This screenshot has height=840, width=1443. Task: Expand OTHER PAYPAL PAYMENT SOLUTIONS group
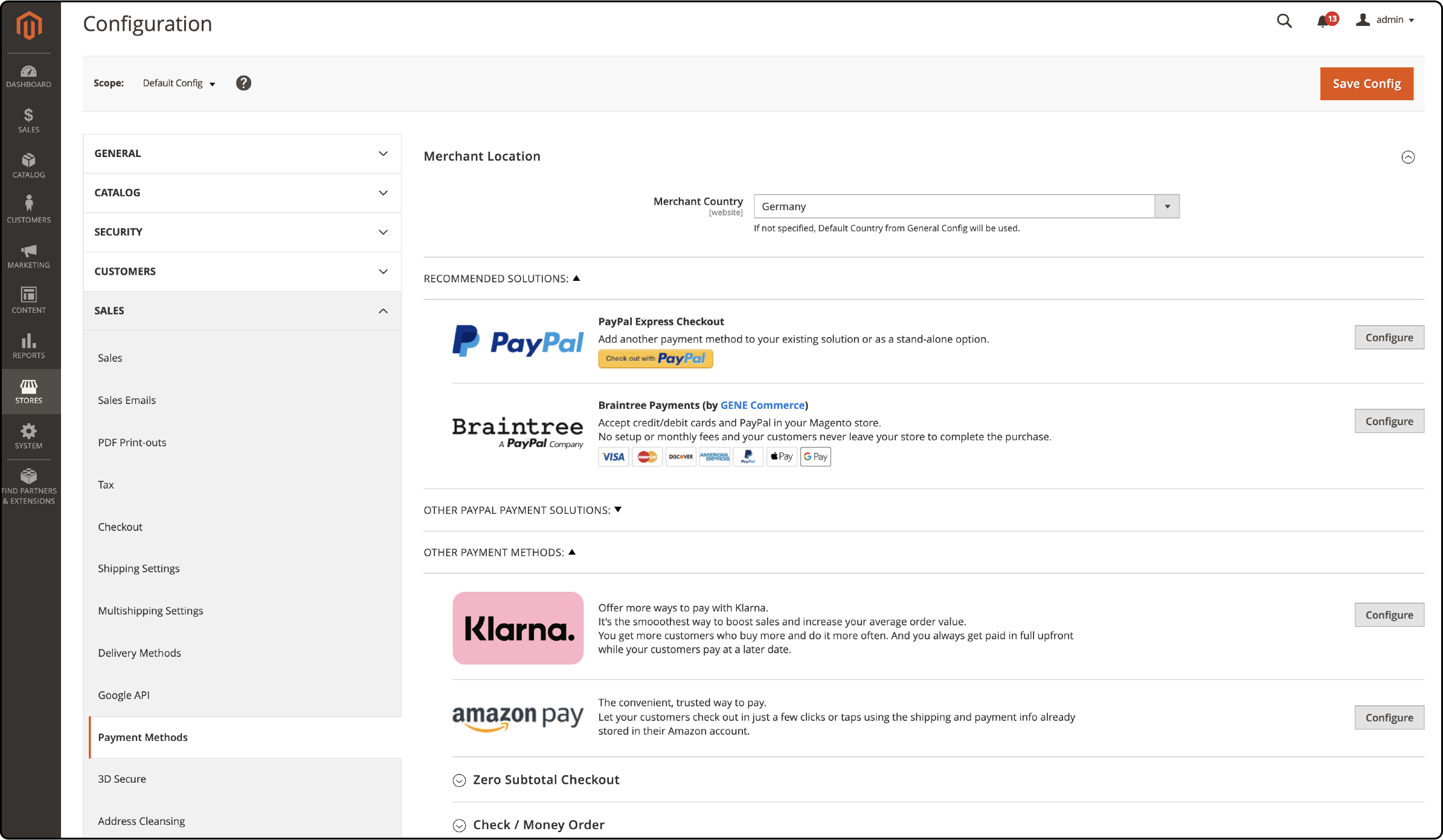point(522,510)
